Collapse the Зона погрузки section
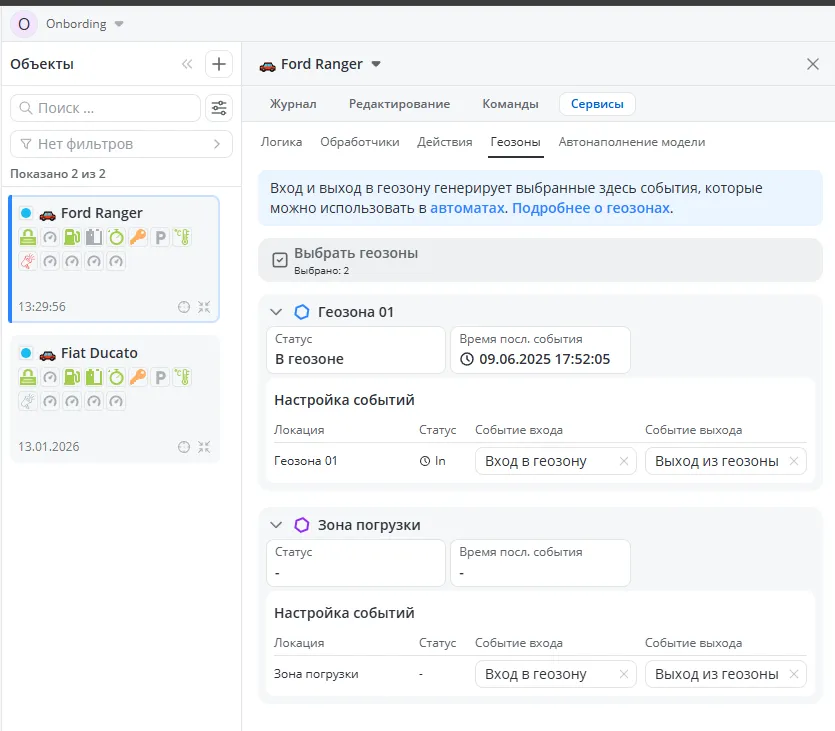The width and height of the screenshot is (835, 731). click(x=277, y=525)
